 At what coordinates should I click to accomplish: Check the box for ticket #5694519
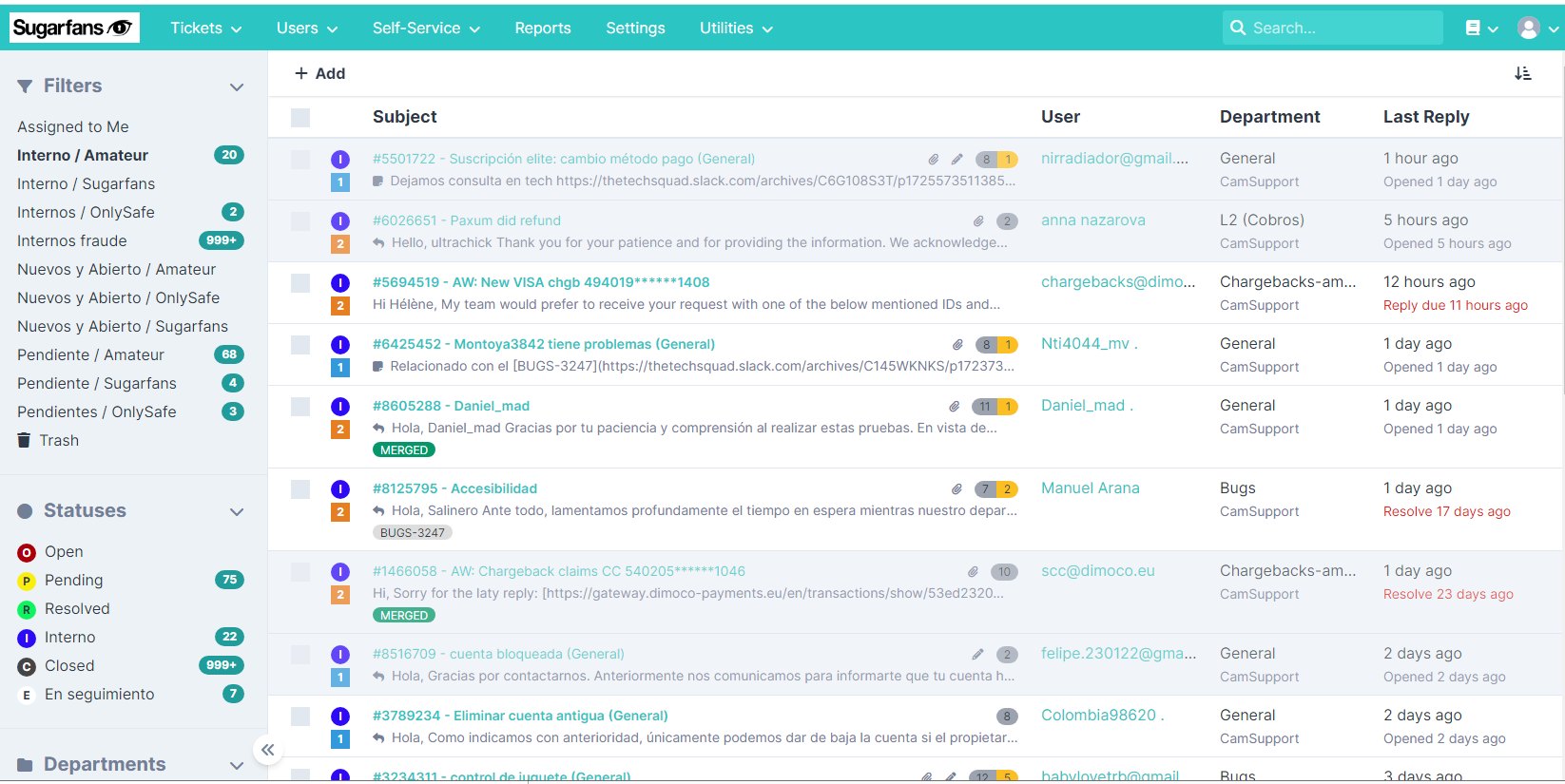click(x=300, y=283)
